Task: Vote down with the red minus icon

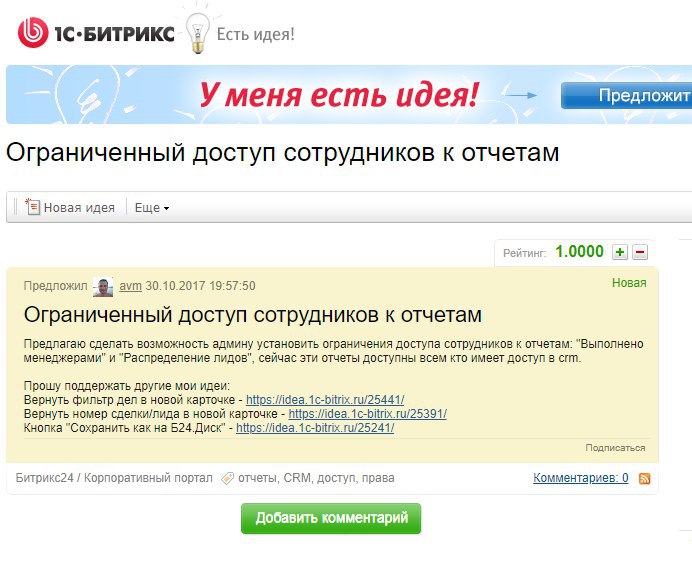Action: click(x=640, y=252)
